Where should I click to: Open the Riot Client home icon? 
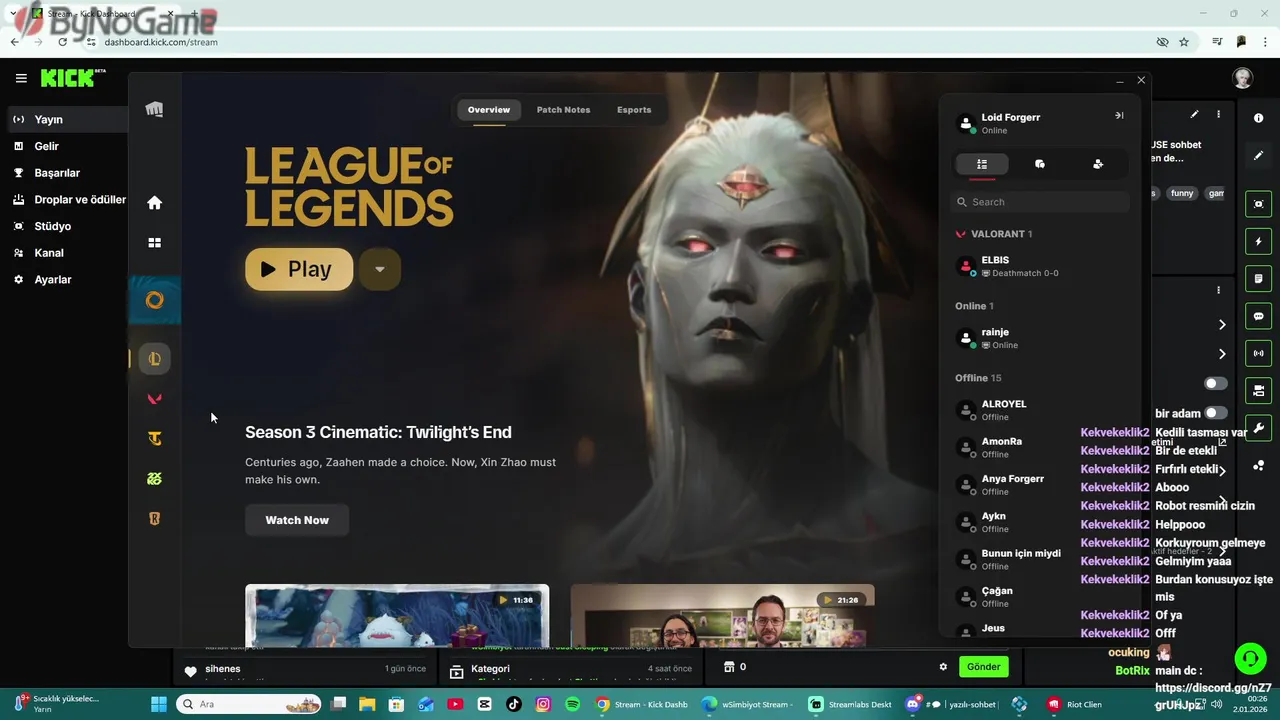click(x=154, y=203)
